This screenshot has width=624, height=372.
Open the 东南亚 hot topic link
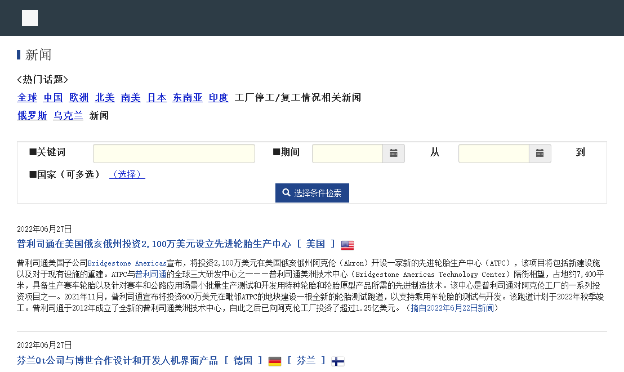[x=187, y=97]
